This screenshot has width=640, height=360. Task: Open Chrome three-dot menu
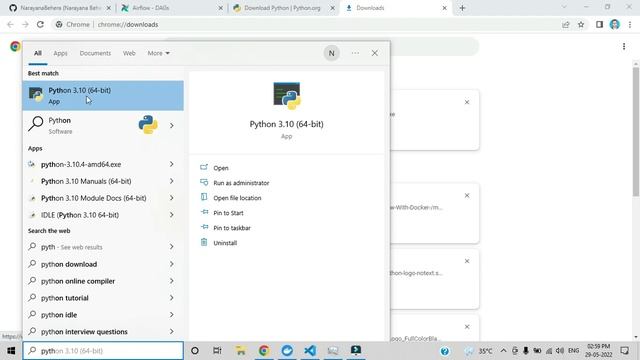pyautogui.click(x=630, y=24)
